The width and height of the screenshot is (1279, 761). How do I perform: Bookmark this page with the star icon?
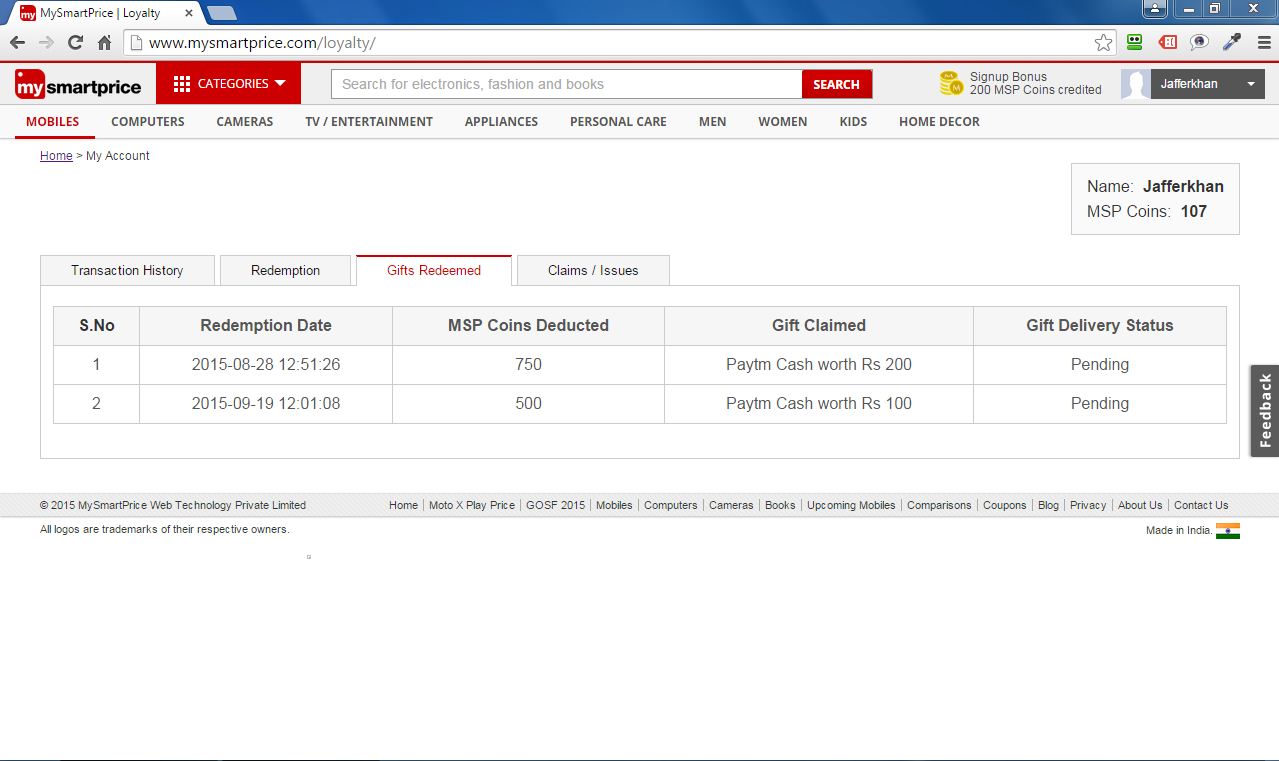pyautogui.click(x=1103, y=42)
